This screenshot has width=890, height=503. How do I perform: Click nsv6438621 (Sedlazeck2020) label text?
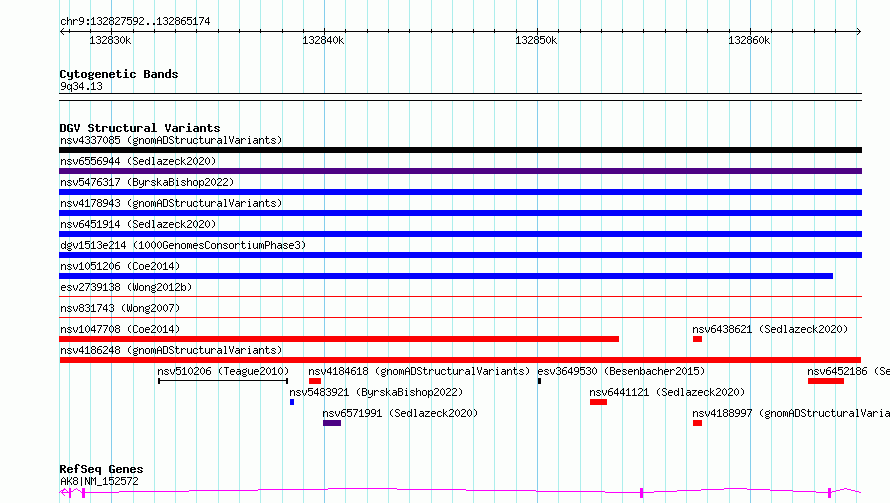tap(770, 329)
